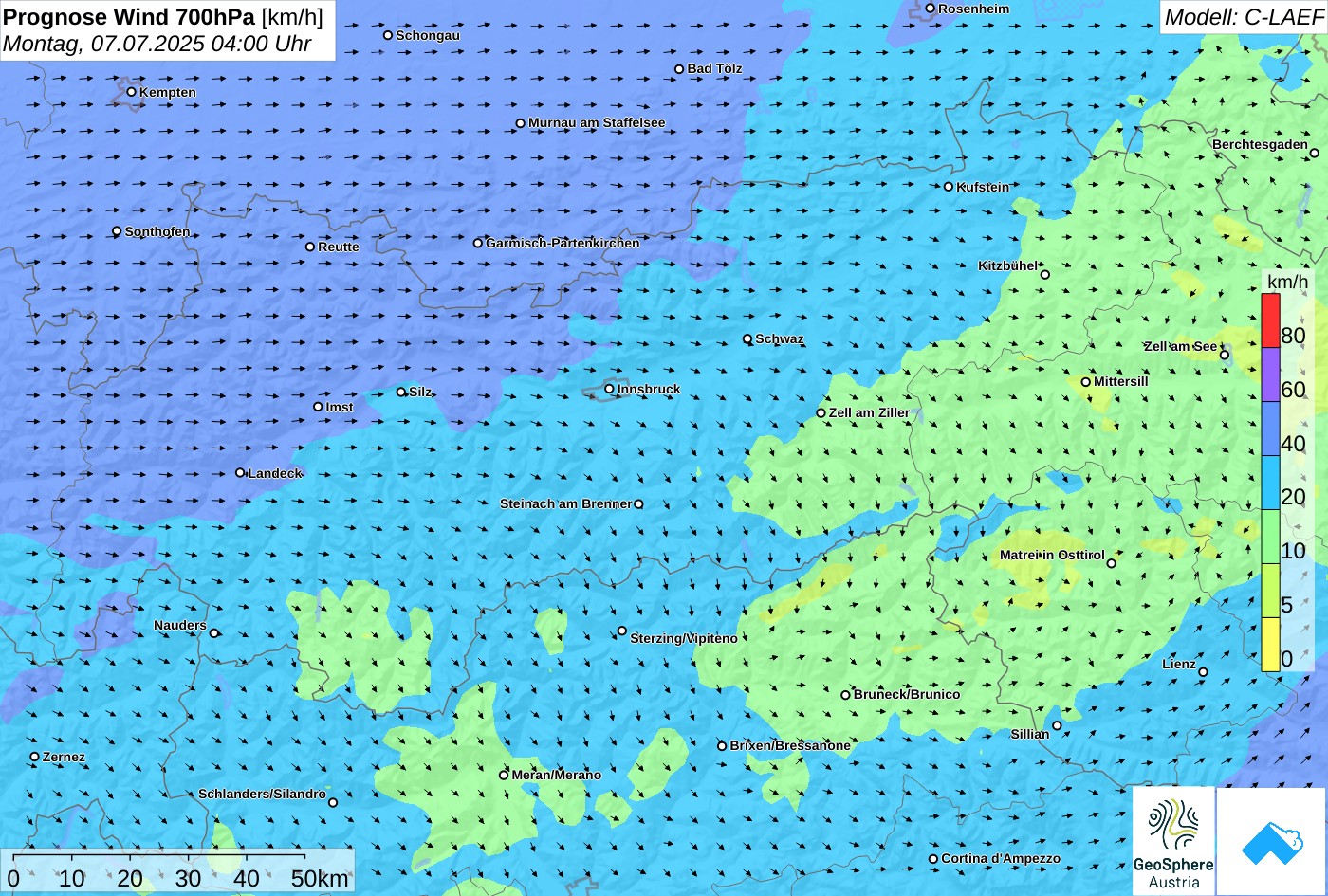Click the Sillian location dot
1328x896 pixels.
pos(1057,726)
